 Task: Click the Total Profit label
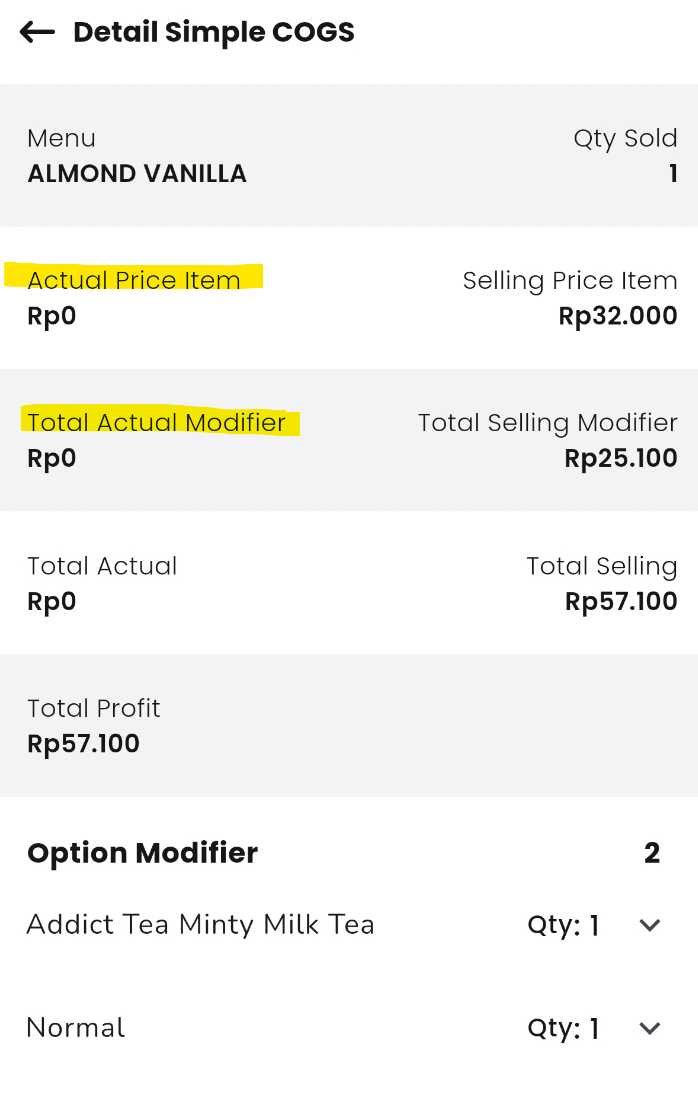[x=94, y=708]
